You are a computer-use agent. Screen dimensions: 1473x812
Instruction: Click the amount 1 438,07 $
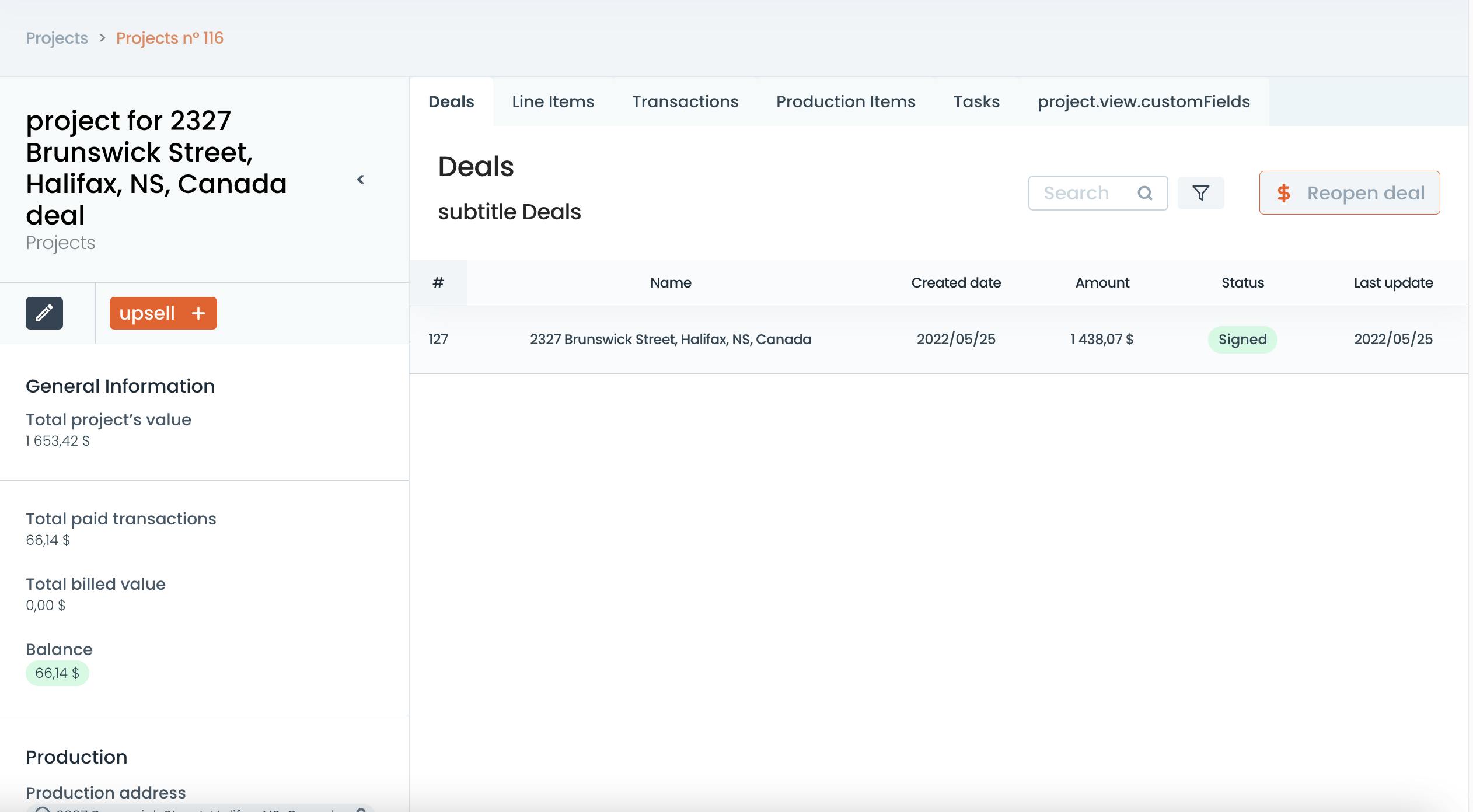pyautogui.click(x=1102, y=339)
